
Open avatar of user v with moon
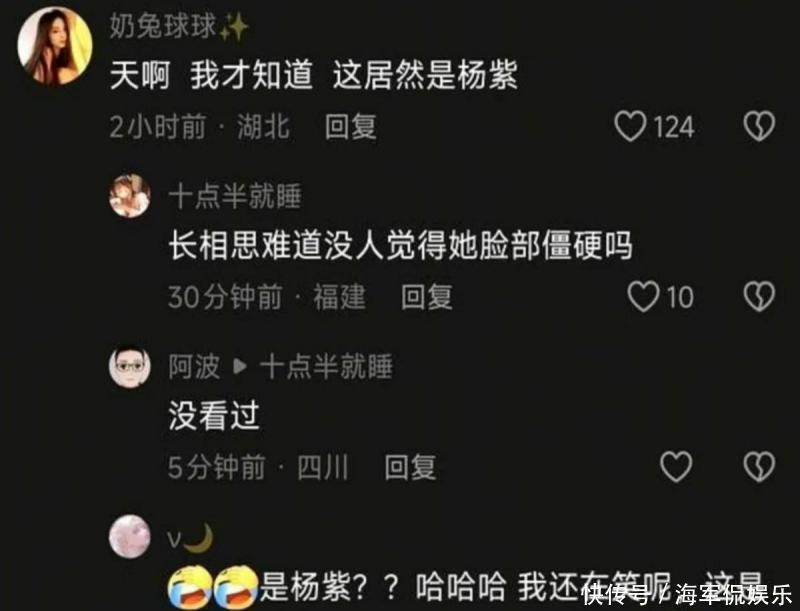(x=130, y=537)
